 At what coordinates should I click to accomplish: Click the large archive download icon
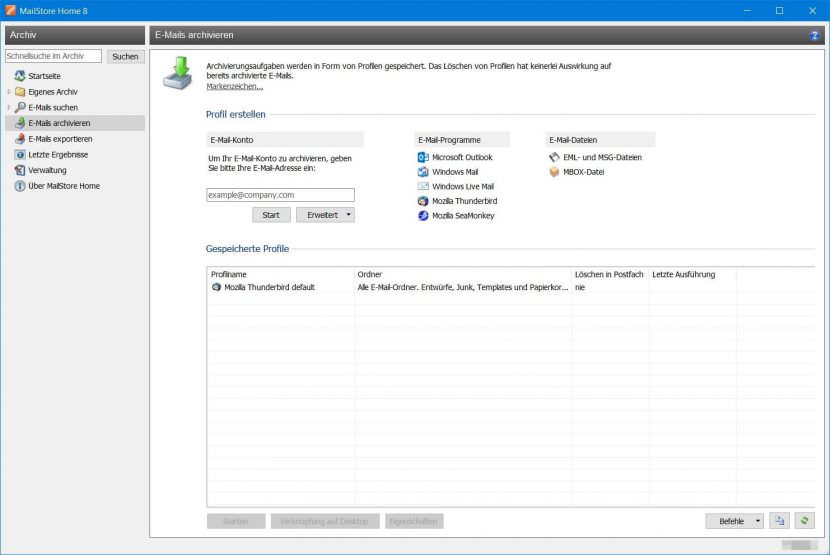[178, 73]
